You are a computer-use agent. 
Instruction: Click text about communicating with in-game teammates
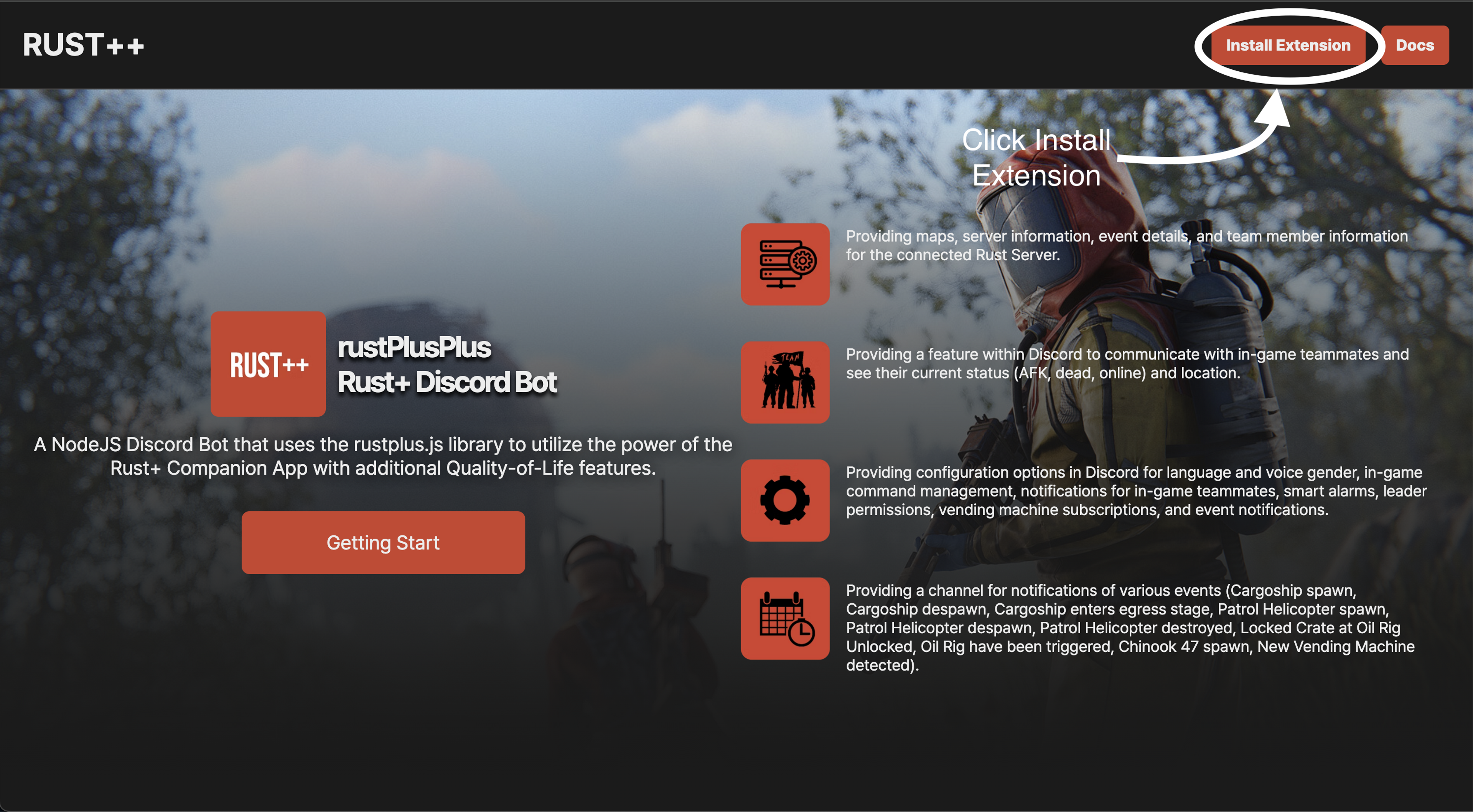click(1127, 363)
